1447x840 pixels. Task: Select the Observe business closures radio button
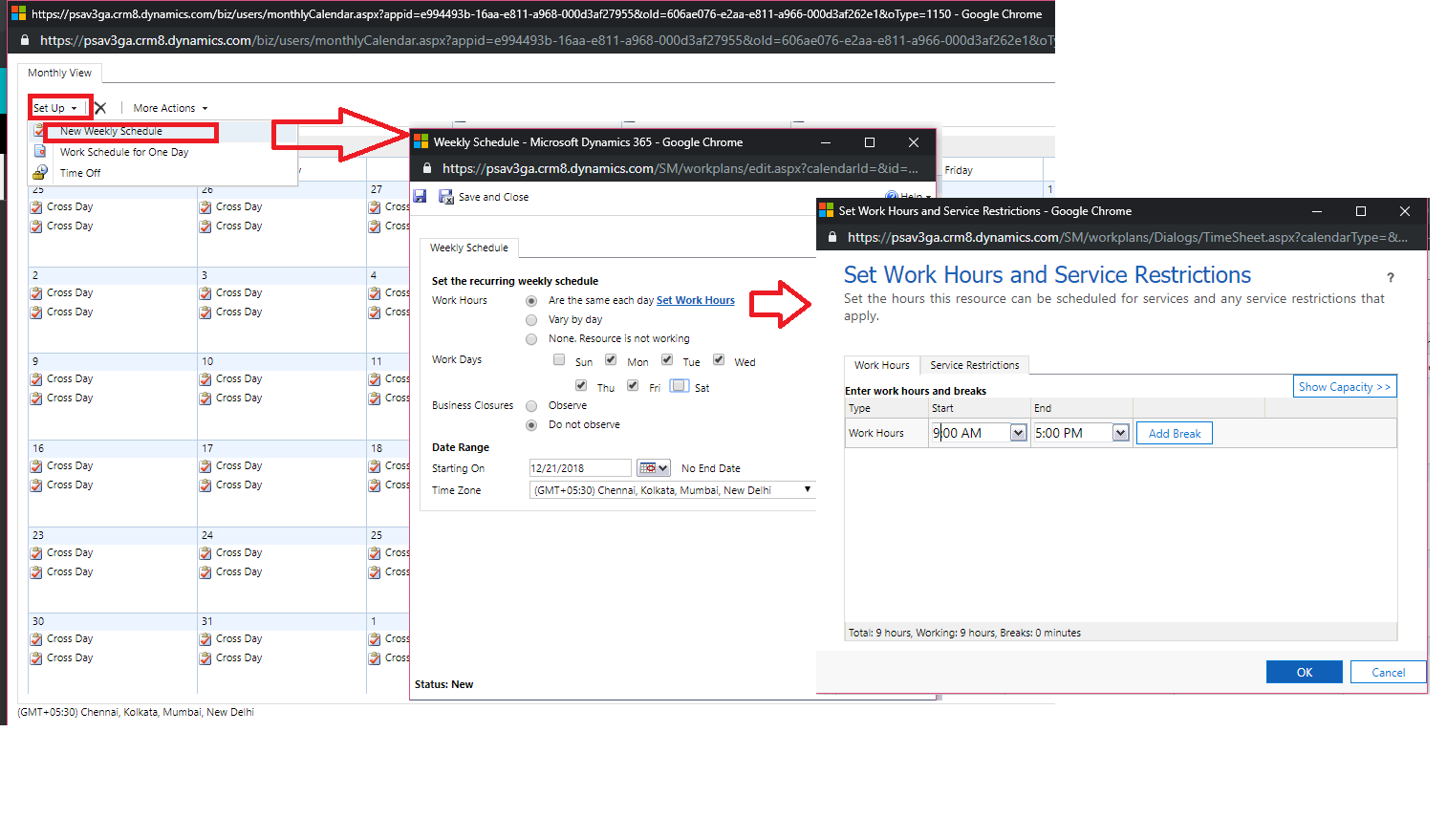click(531, 405)
